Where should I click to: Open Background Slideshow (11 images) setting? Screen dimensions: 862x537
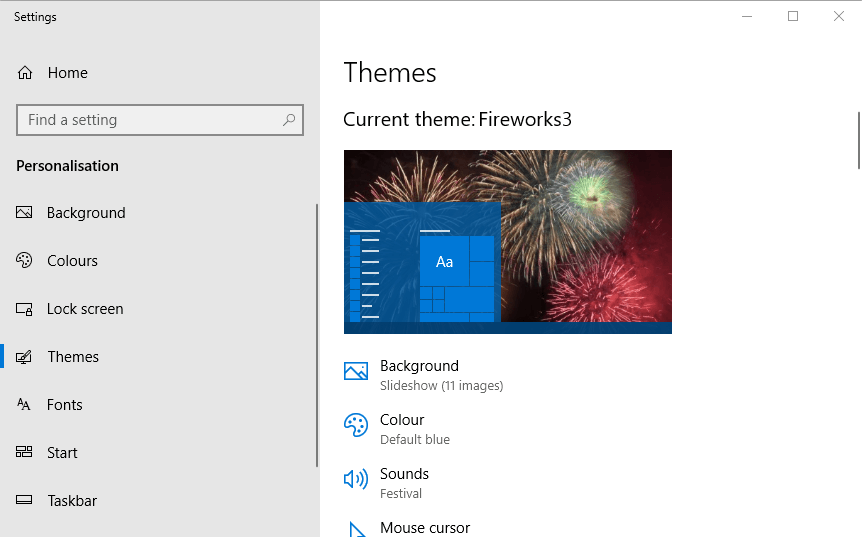click(x=440, y=375)
